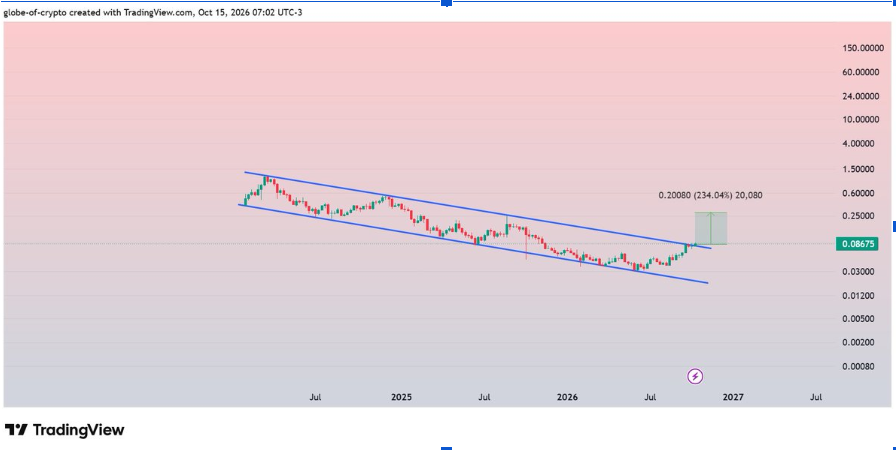Click the 150.00000 price axis label
Viewport: 896px width, 450px height.
[863, 48]
